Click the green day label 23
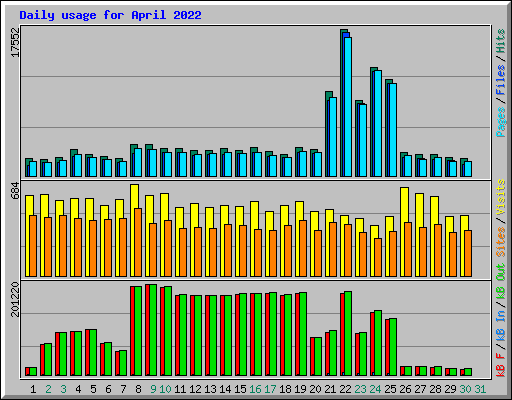 pos(360,389)
